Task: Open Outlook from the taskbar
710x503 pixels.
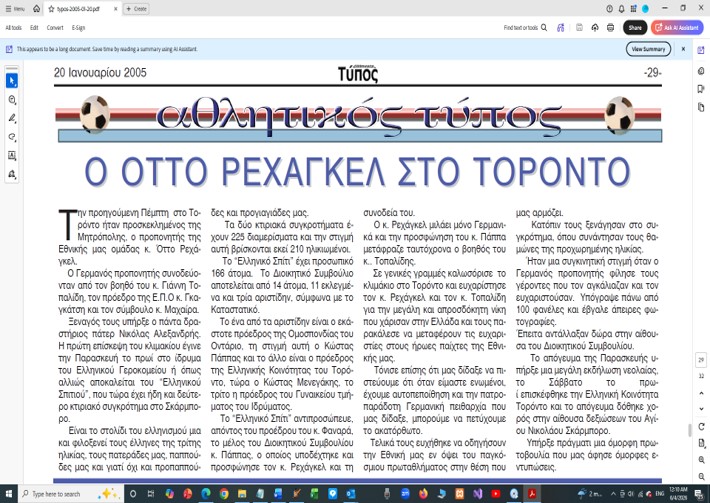Action: 350,493
